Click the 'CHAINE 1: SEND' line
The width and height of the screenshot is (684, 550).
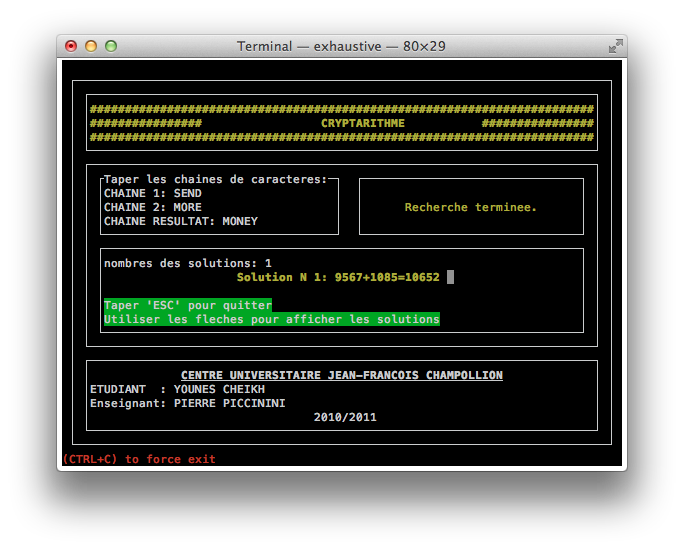point(153,193)
